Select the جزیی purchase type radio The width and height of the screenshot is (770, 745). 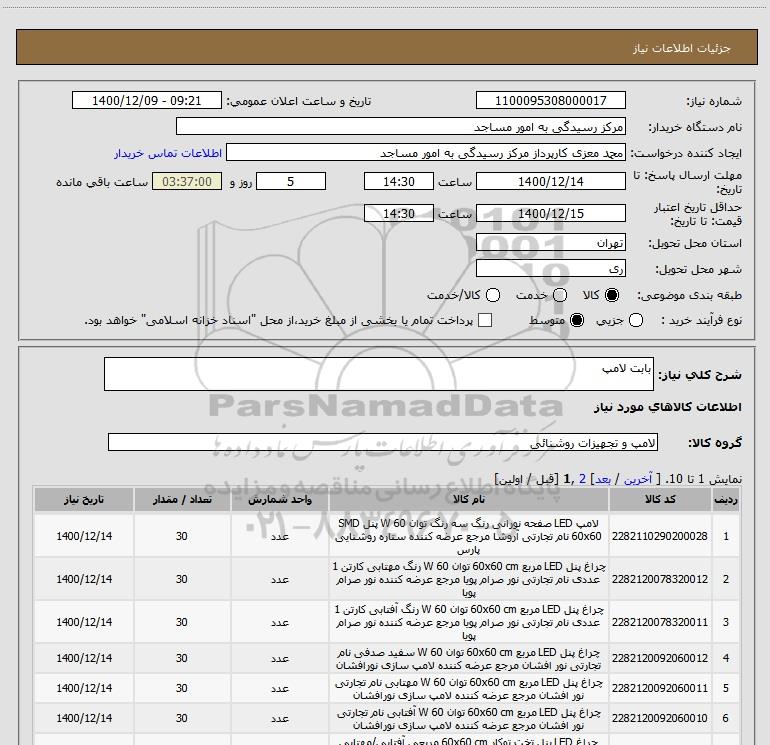pyautogui.click(x=636, y=320)
